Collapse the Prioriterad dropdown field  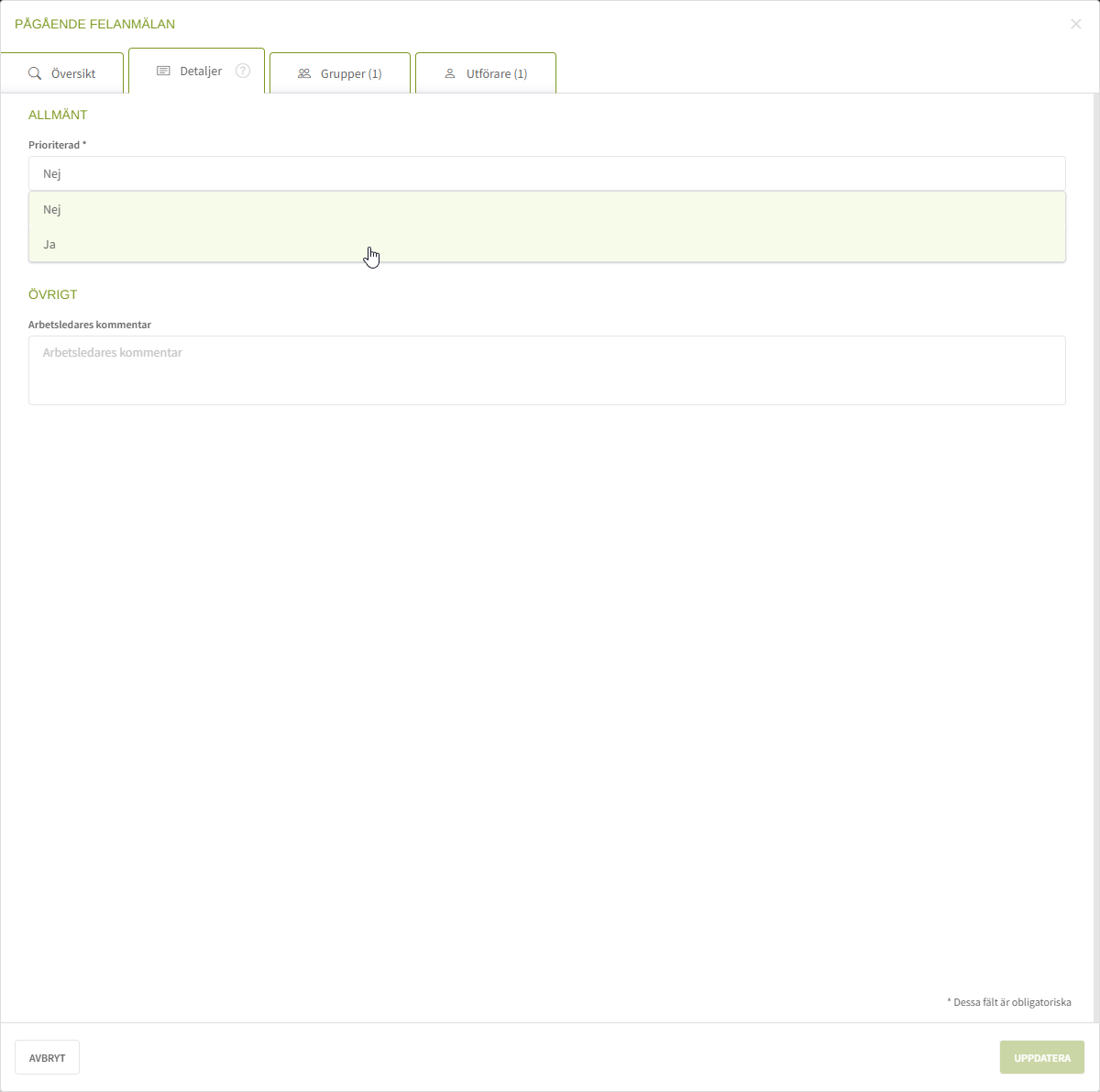point(546,173)
